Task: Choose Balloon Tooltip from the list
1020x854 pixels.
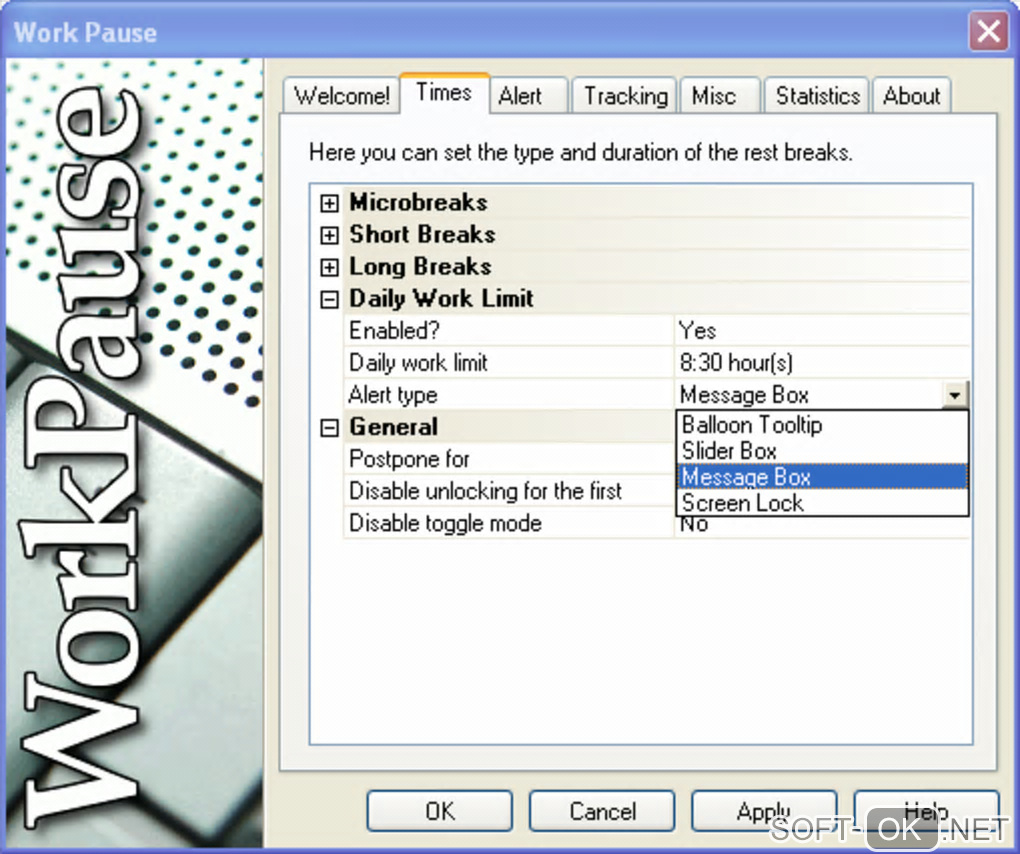Action: point(822,425)
